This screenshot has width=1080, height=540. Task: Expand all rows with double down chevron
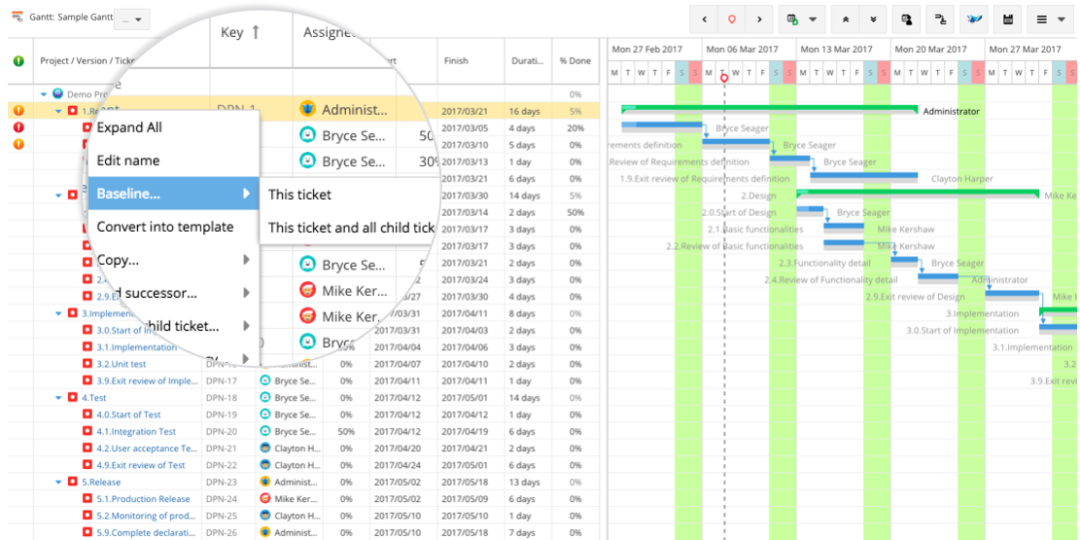(873, 19)
